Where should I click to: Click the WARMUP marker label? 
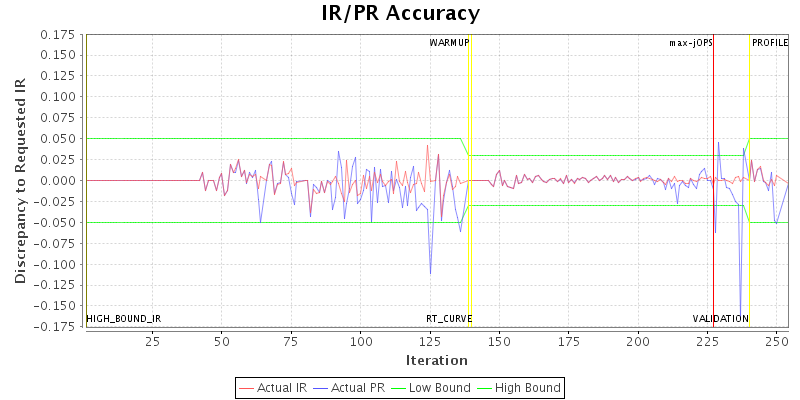coord(449,43)
